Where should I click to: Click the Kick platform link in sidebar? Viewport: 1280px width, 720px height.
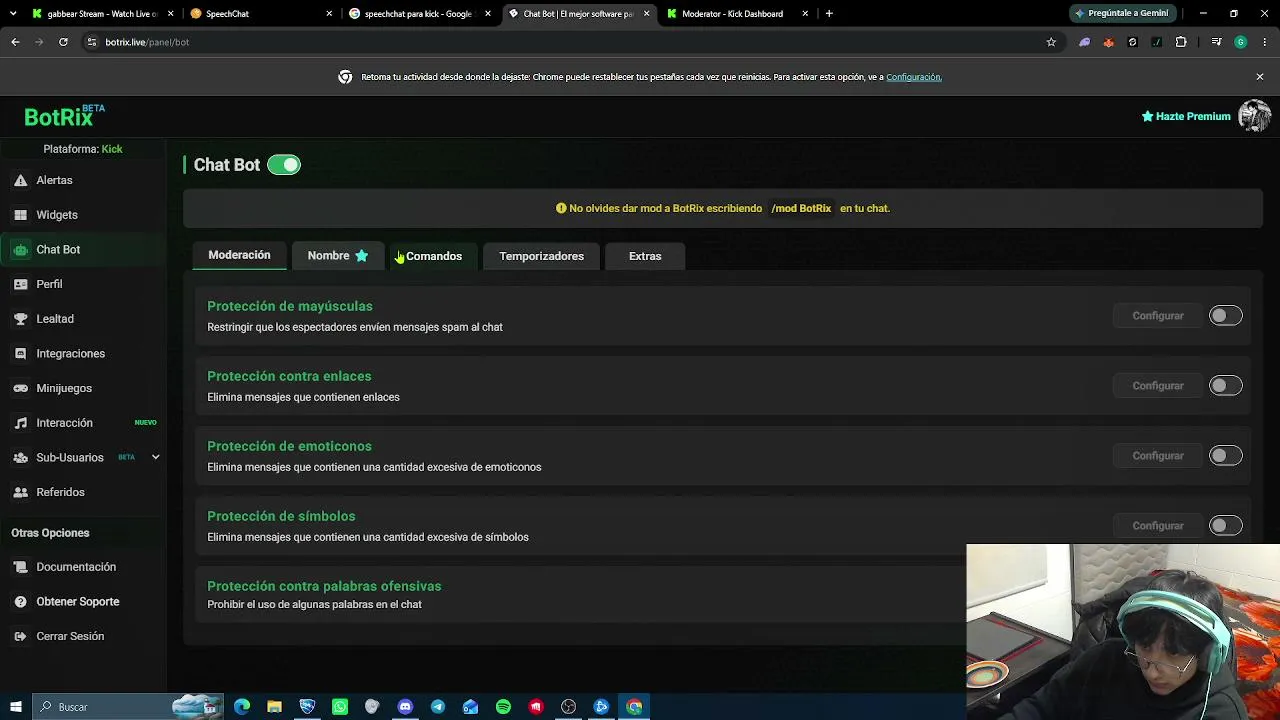[x=112, y=149]
